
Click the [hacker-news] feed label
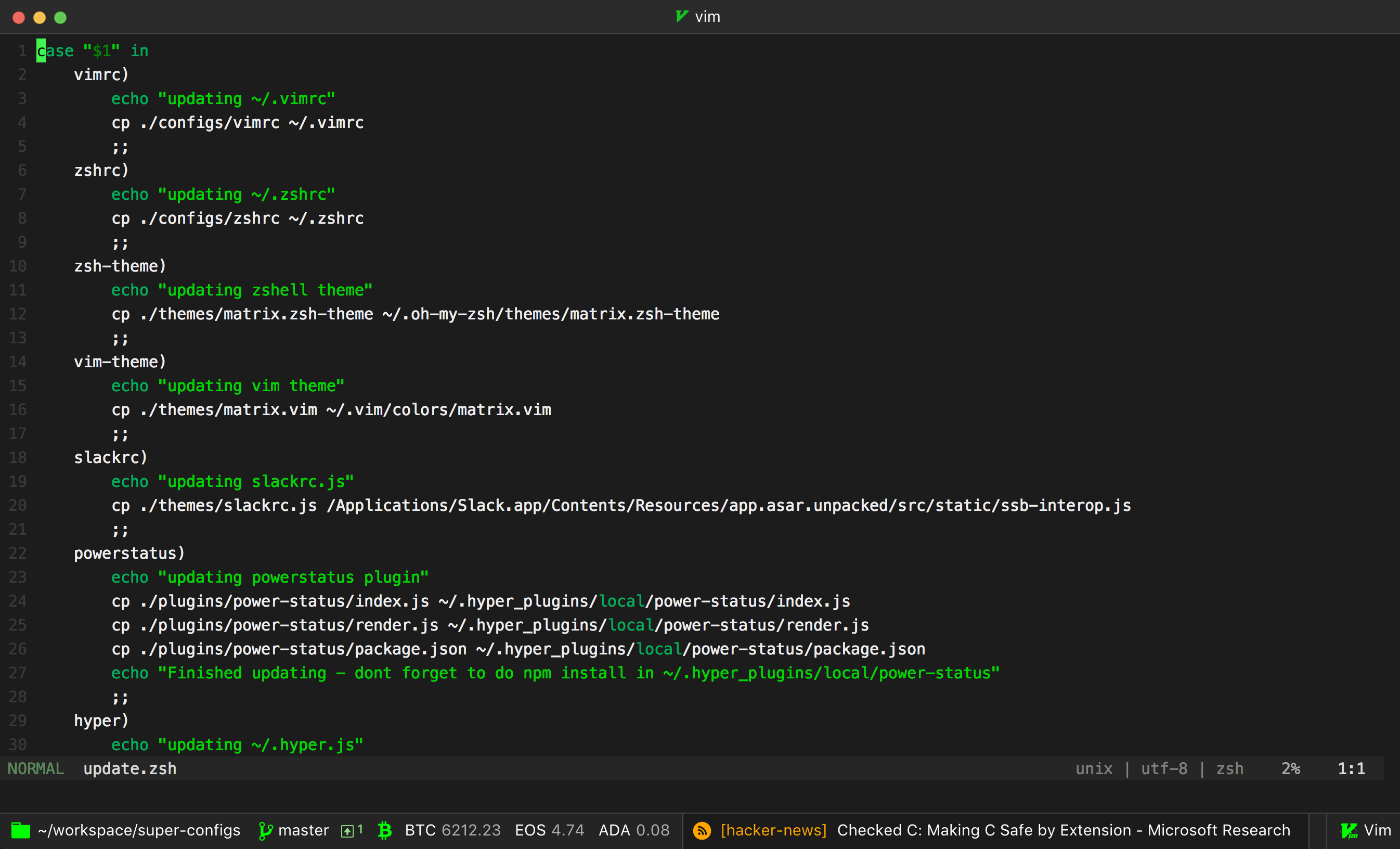tap(773, 830)
